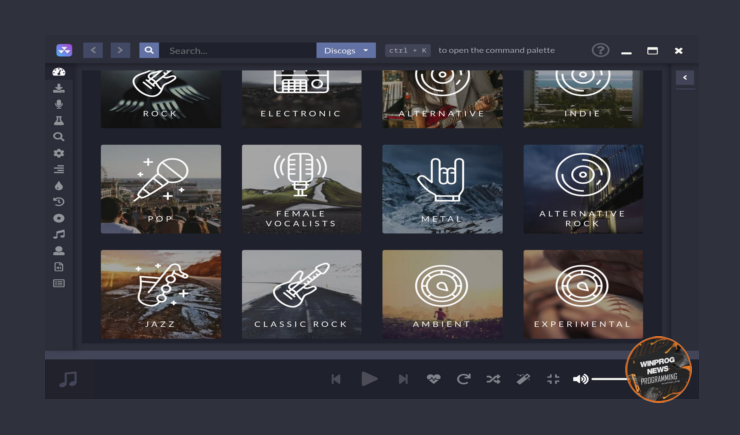Open Settings via the gear icon
The width and height of the screenshot is (740, 435).
[58, 153]
